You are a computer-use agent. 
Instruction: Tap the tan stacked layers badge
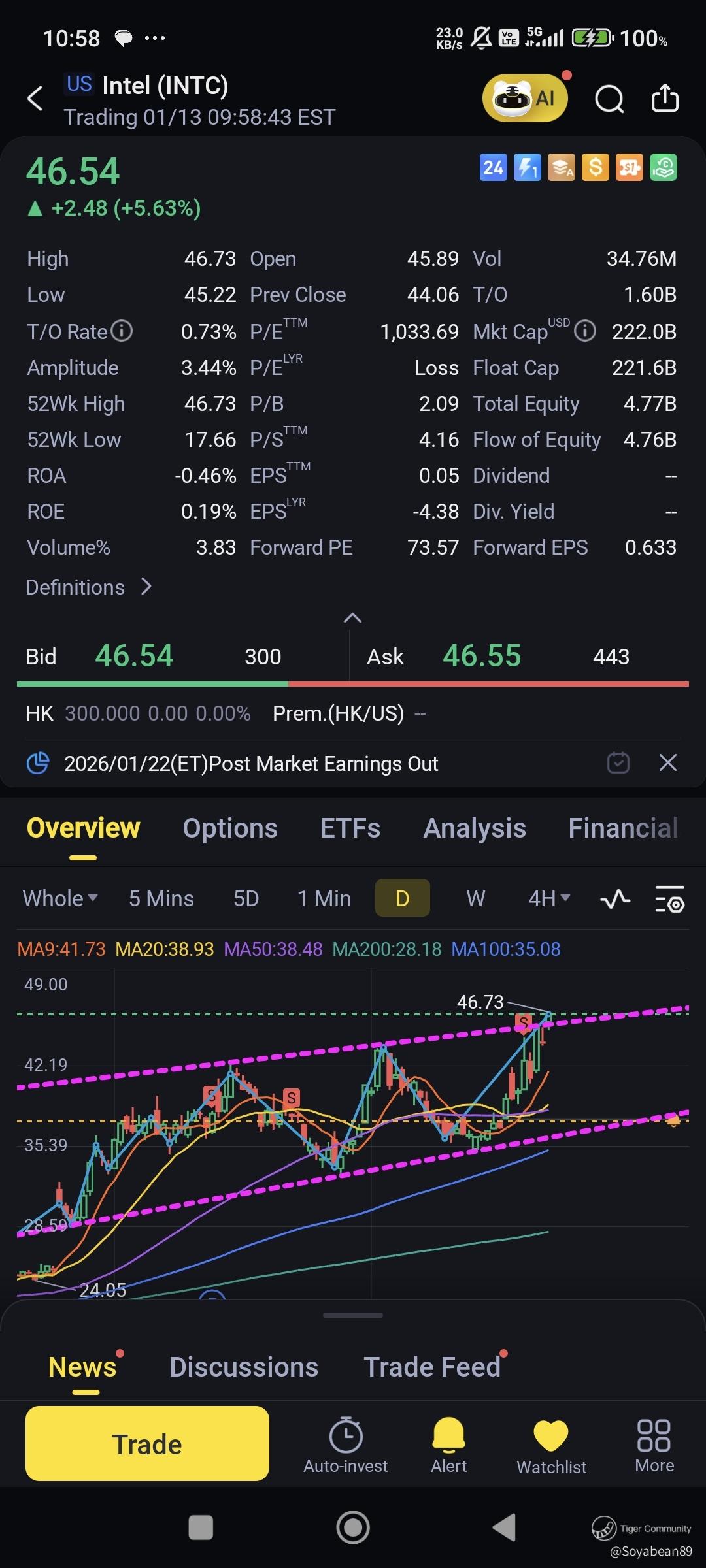[x=562, y=168]
